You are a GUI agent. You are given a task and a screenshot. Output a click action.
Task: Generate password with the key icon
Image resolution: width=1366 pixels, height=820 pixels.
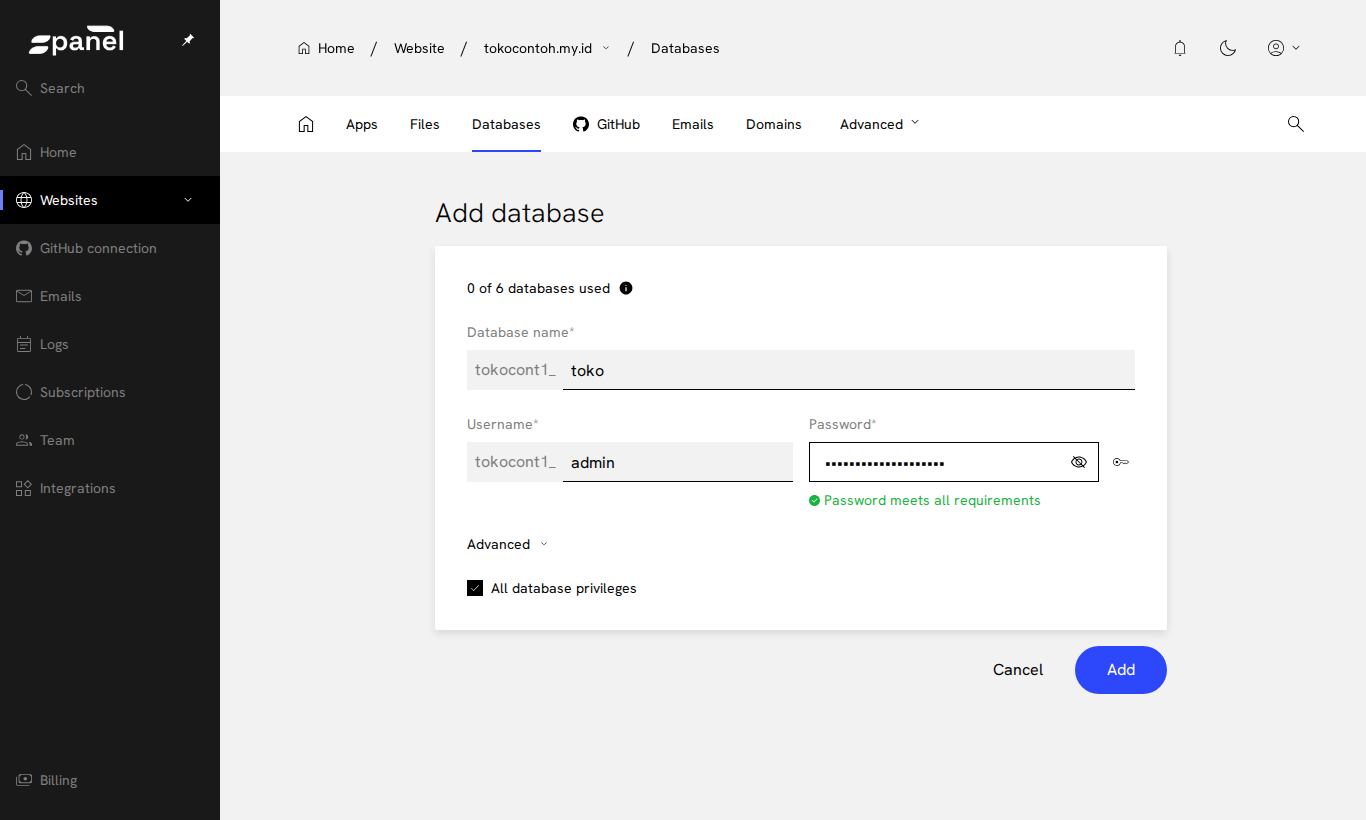tap(1121, 462)
